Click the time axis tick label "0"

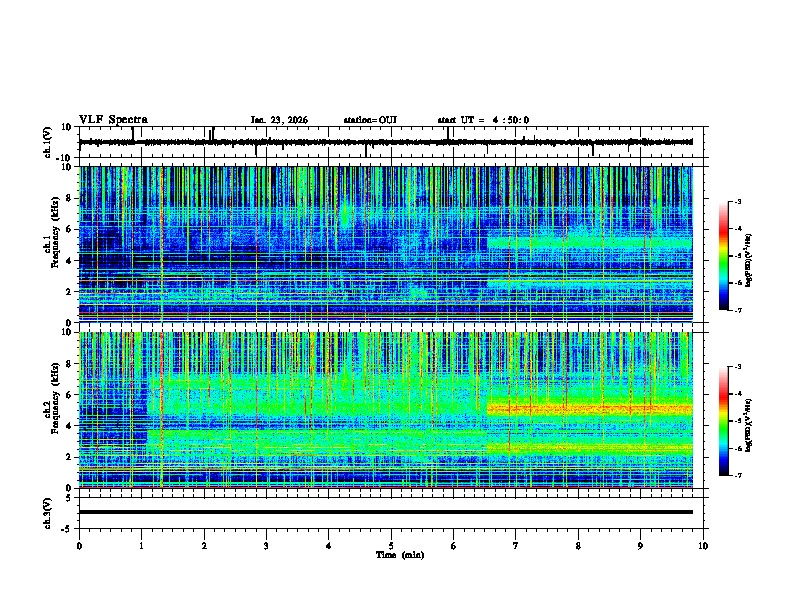(x=79, y=546)
